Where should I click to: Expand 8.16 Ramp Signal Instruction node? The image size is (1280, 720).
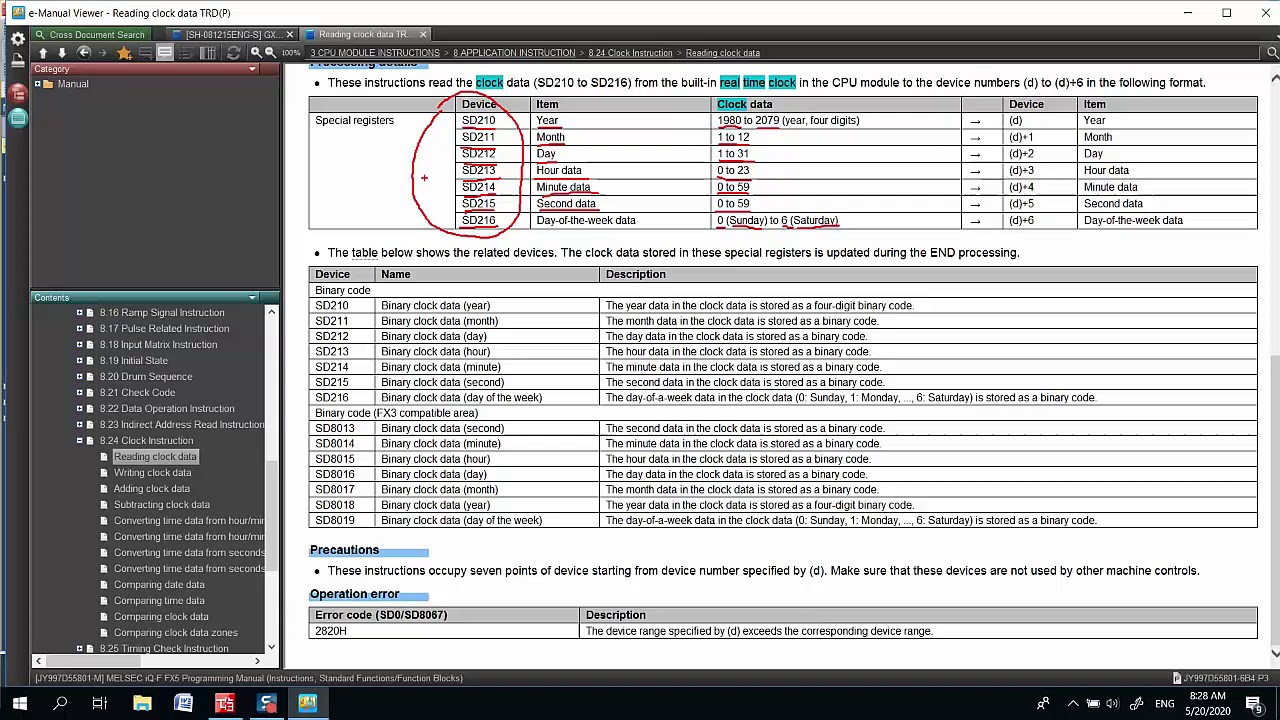coord(79,312)
